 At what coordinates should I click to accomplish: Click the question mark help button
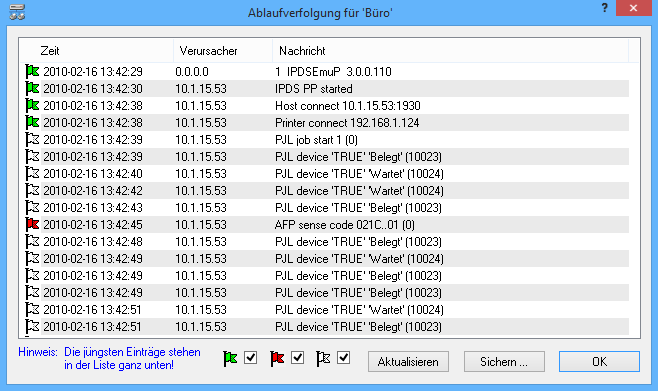[x=604, y=8]
